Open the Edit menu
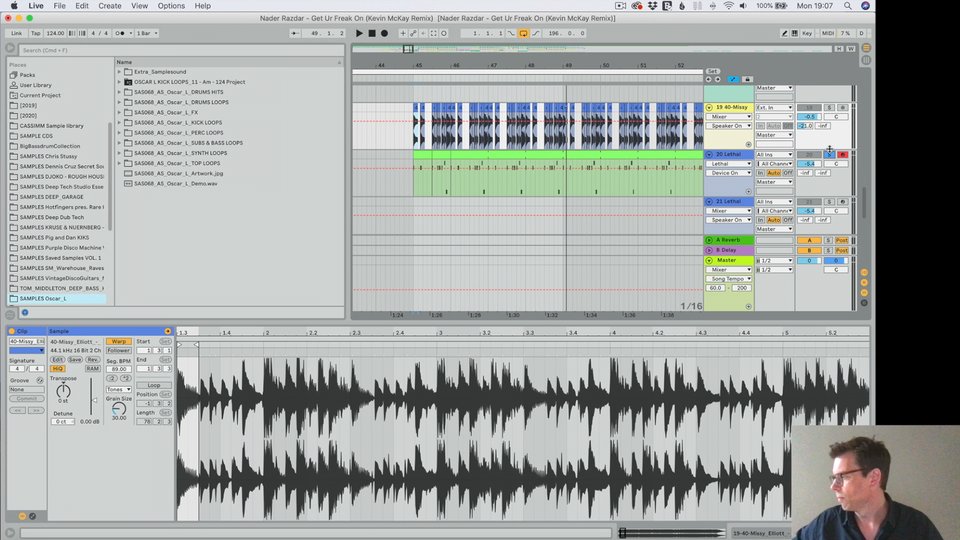Viewport: 960px width, 540px height. pyautogui.click(x=81, y=6)
